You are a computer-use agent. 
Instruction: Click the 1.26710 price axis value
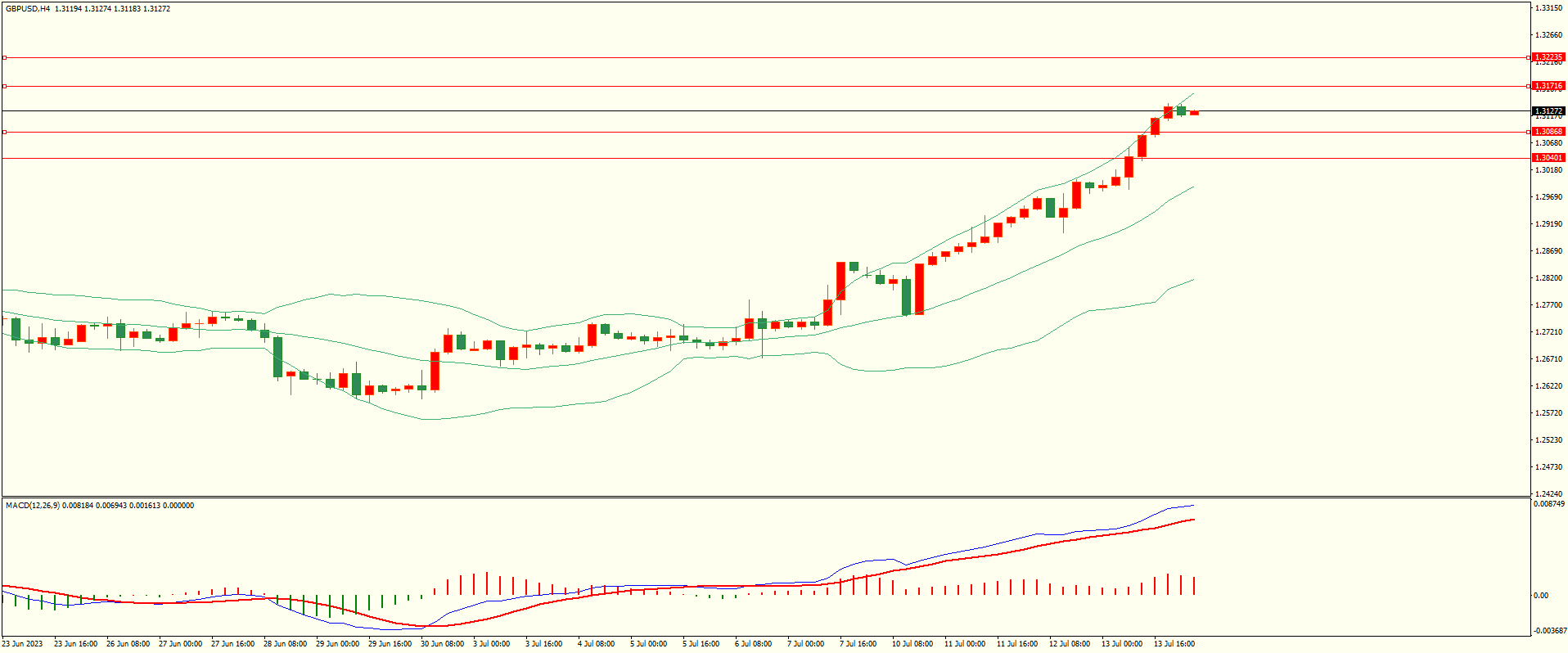pos(1549,359)
